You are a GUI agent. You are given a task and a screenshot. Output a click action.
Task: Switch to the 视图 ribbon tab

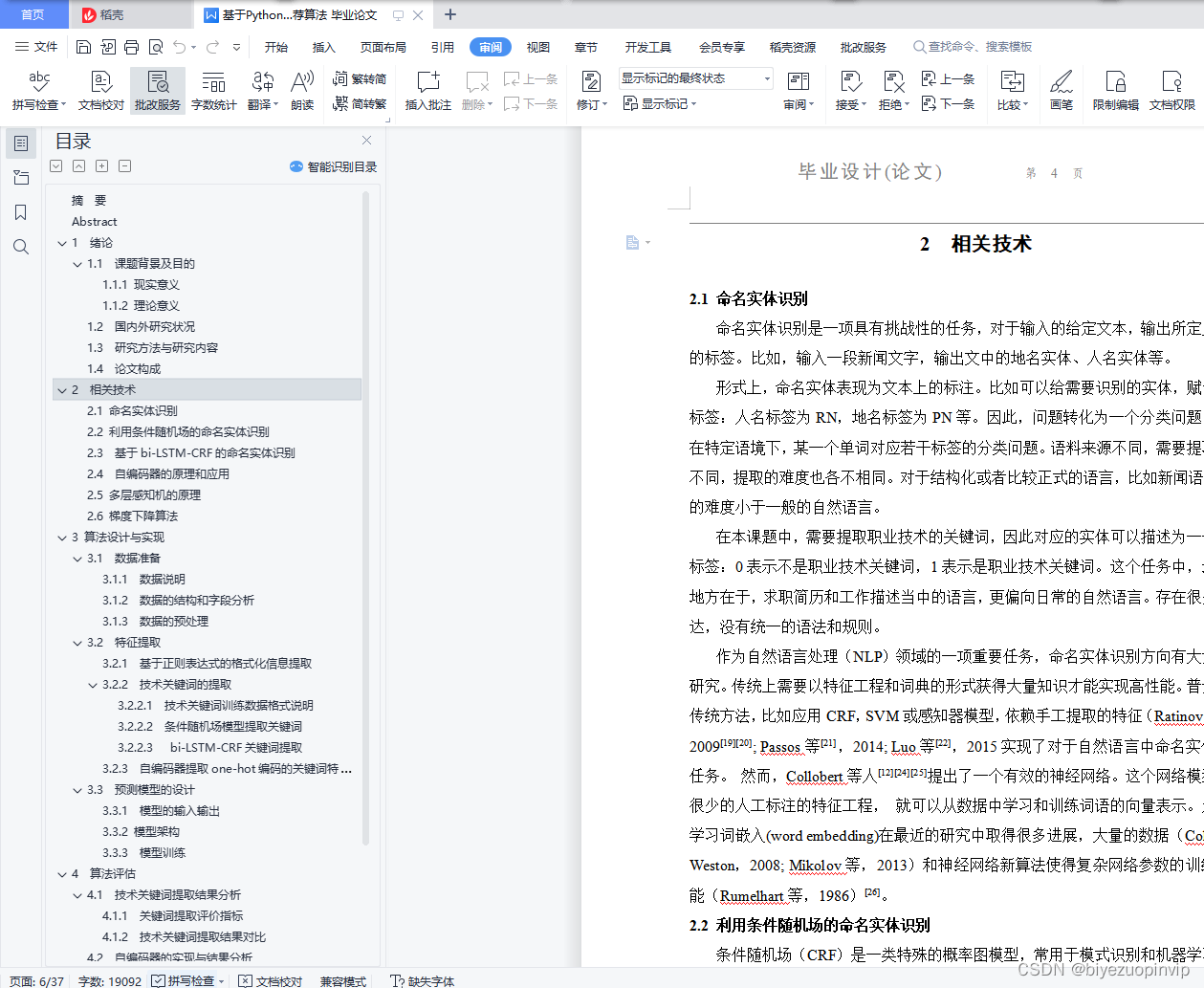pos(538,47)
